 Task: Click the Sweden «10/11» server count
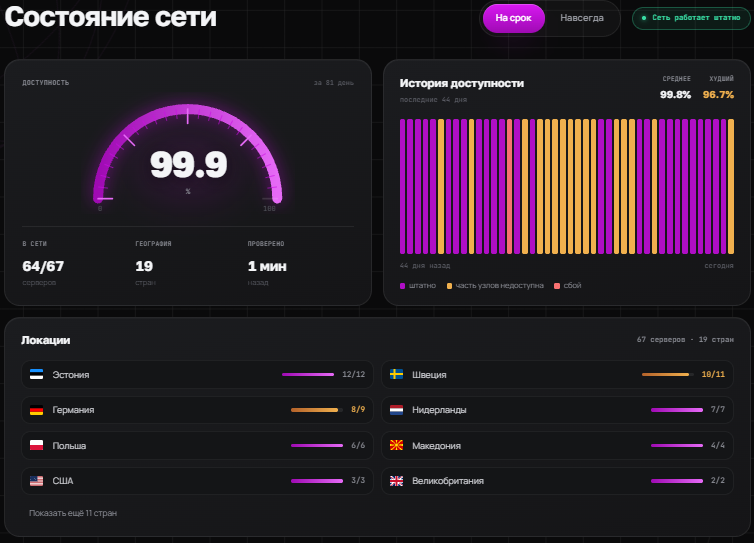[x=713, y=374]
